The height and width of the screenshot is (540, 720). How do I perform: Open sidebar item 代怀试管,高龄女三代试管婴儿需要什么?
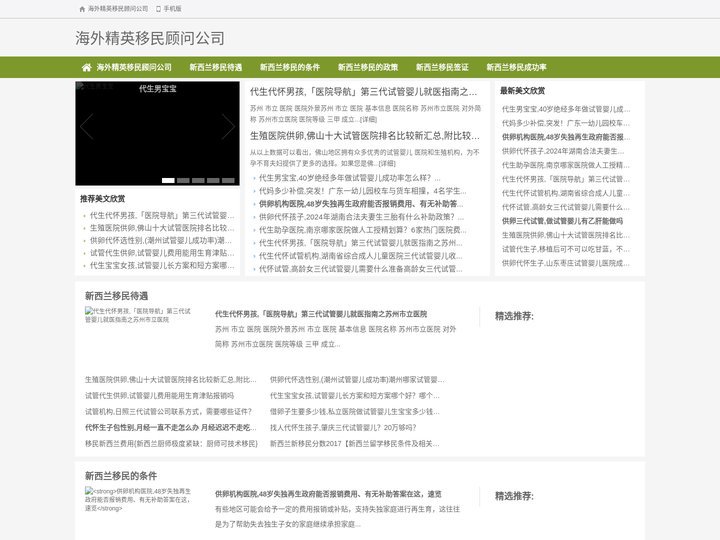tap(566, 207)
